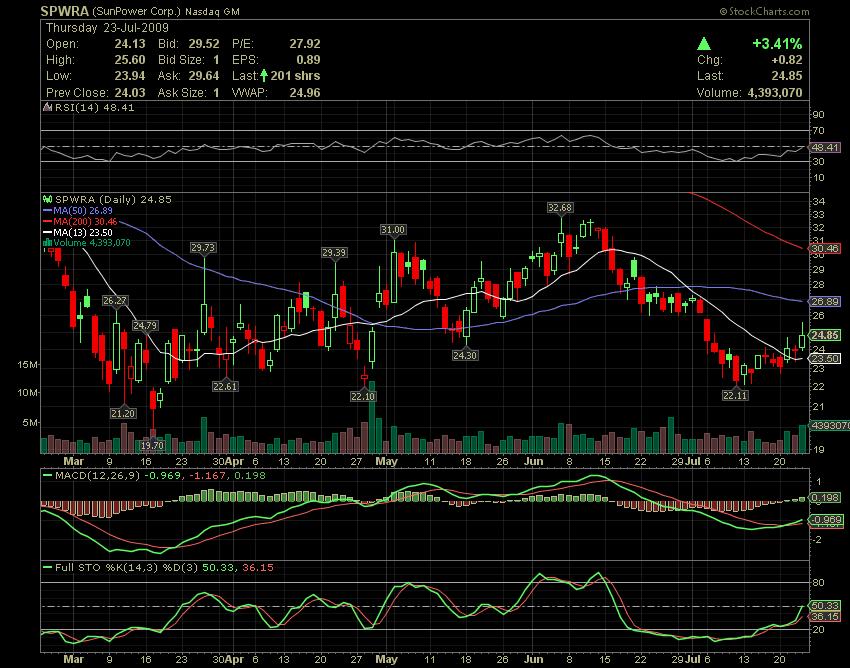Click the Bid value 29.52
Screen dimensions: 850x668
(204, 44)
